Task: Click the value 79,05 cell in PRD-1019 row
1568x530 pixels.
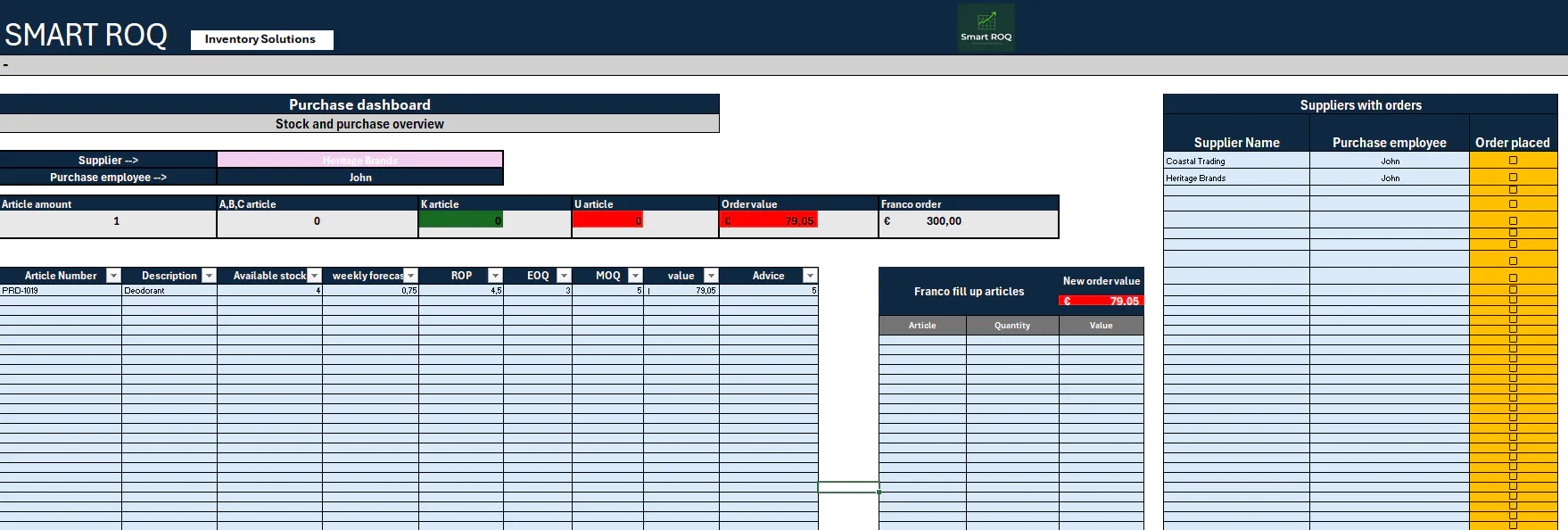Action: tap(681, 291)
